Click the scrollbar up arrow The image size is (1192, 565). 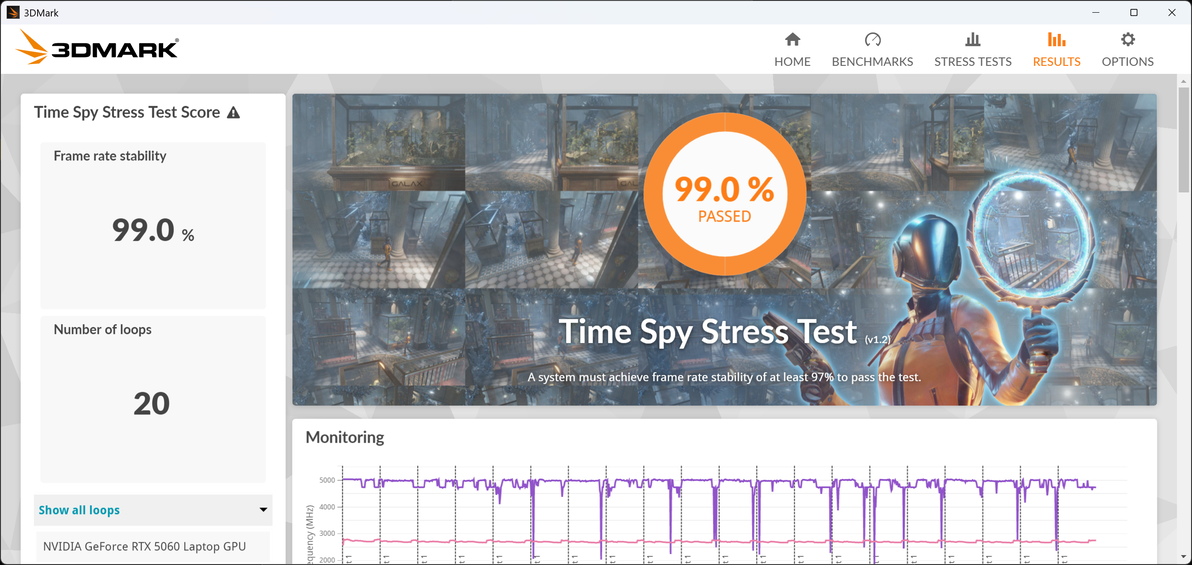1184,81
